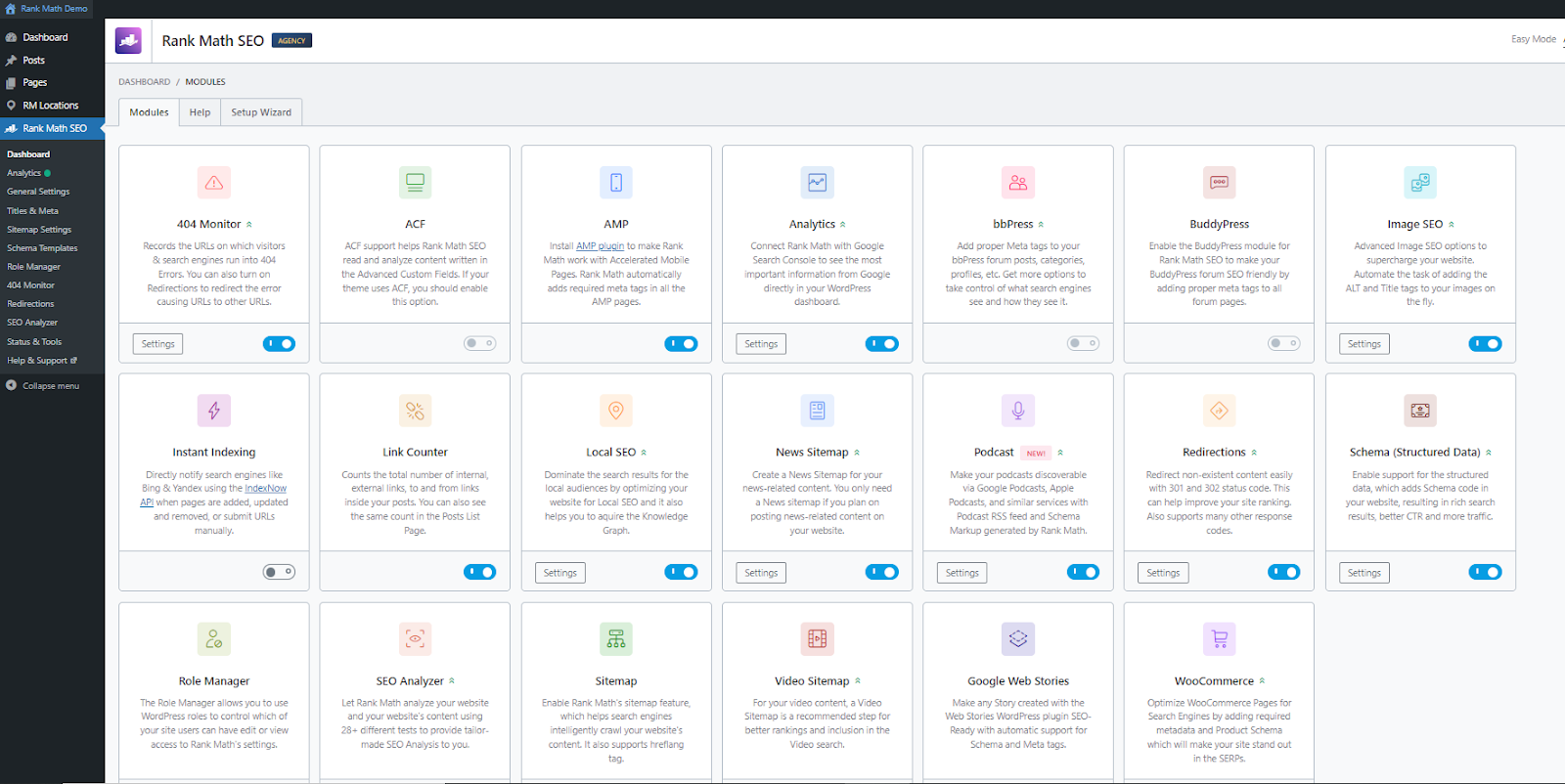This screenshot has width=1565, height=784.
Task: Click the Instant Indexing lightning icon
Action: [214, 411]
